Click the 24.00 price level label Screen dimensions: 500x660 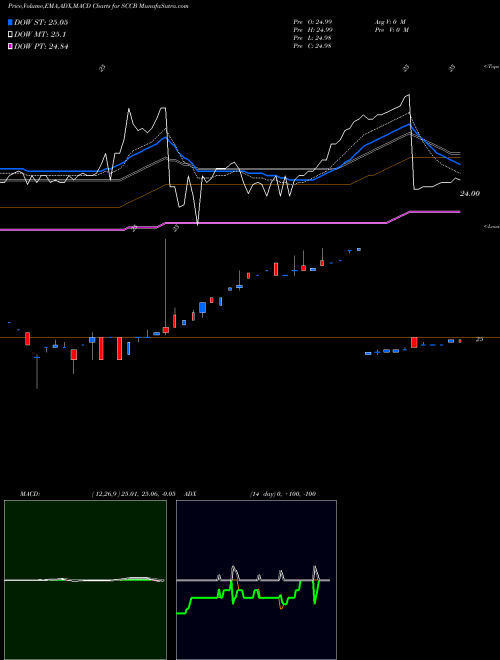[470, 194]
